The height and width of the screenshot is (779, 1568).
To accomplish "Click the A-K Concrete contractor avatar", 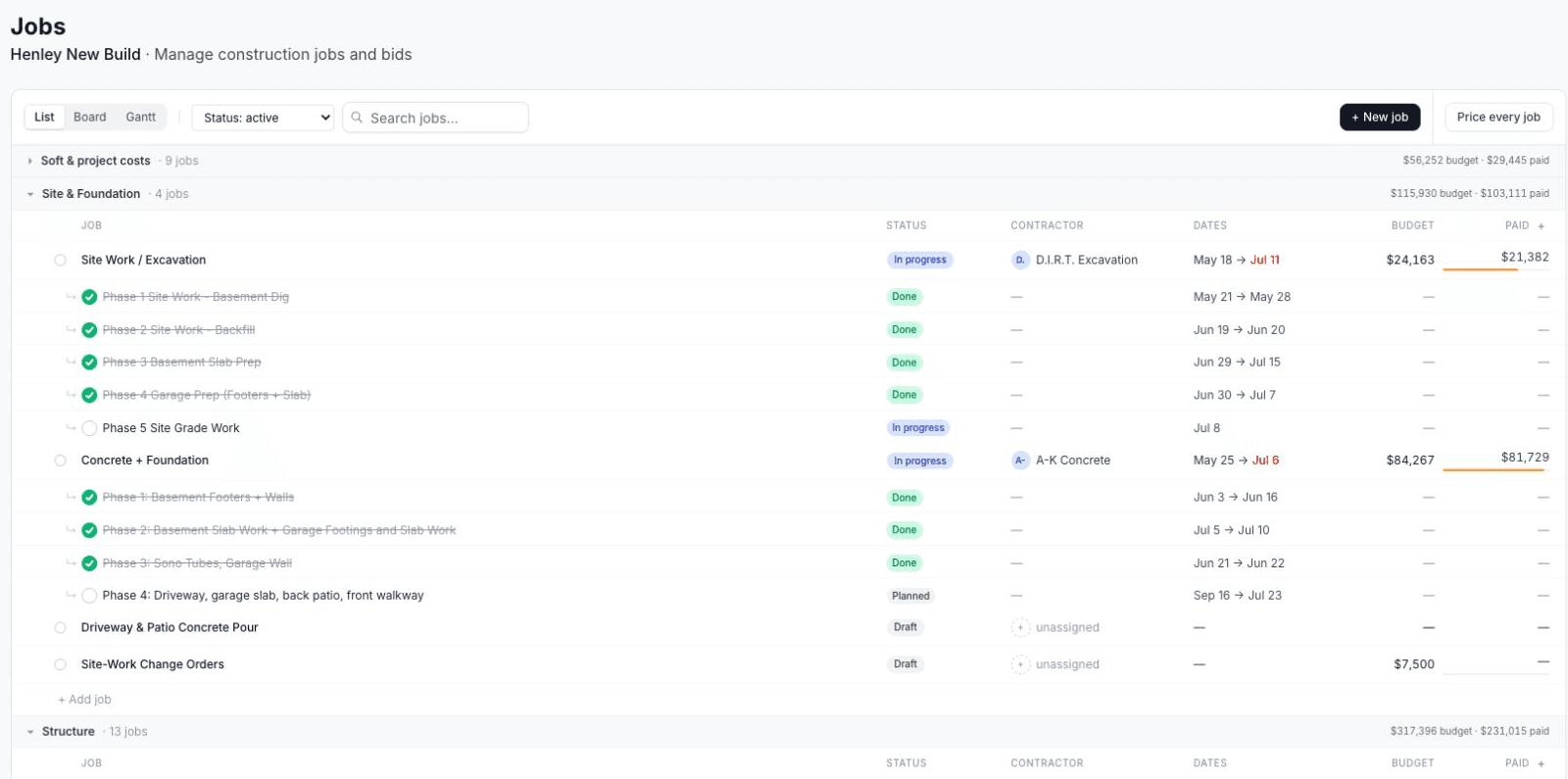I will pyautogui.click(x=1020, y=461).
